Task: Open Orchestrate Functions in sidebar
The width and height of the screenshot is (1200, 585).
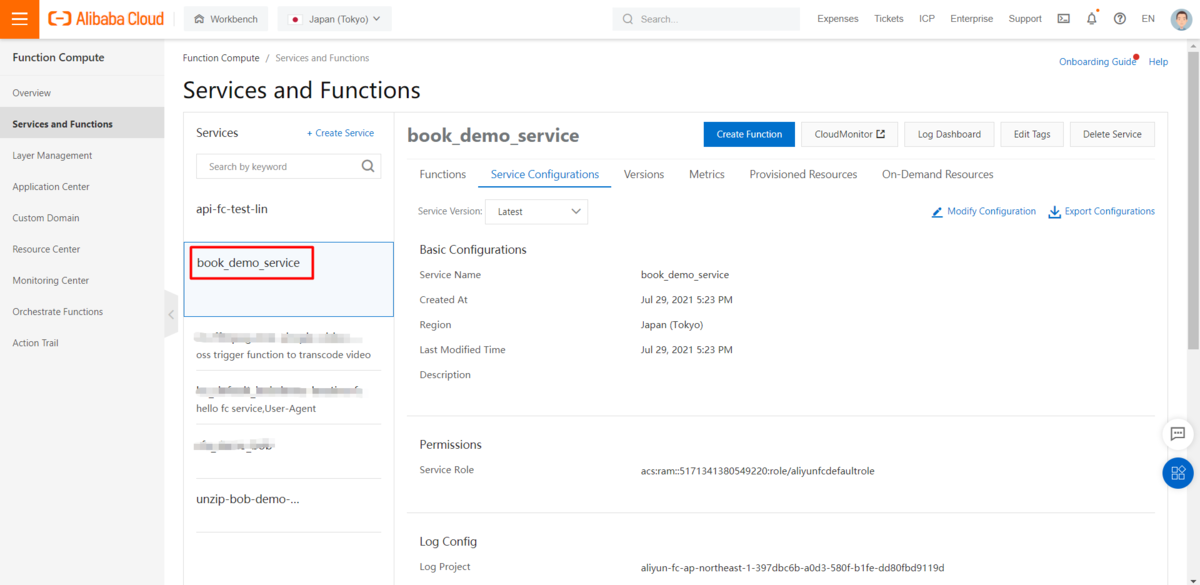Action: pyautogui.click(x=82, y=312)
